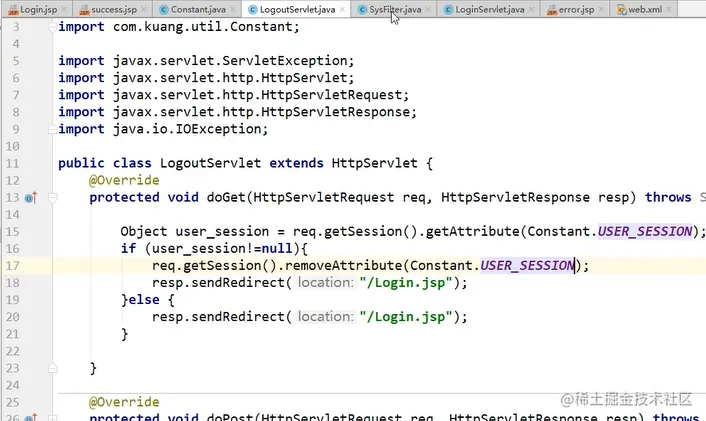Switch to the Login.jsp tab
Screen dimensions: 706x421
tap(39, 9)
